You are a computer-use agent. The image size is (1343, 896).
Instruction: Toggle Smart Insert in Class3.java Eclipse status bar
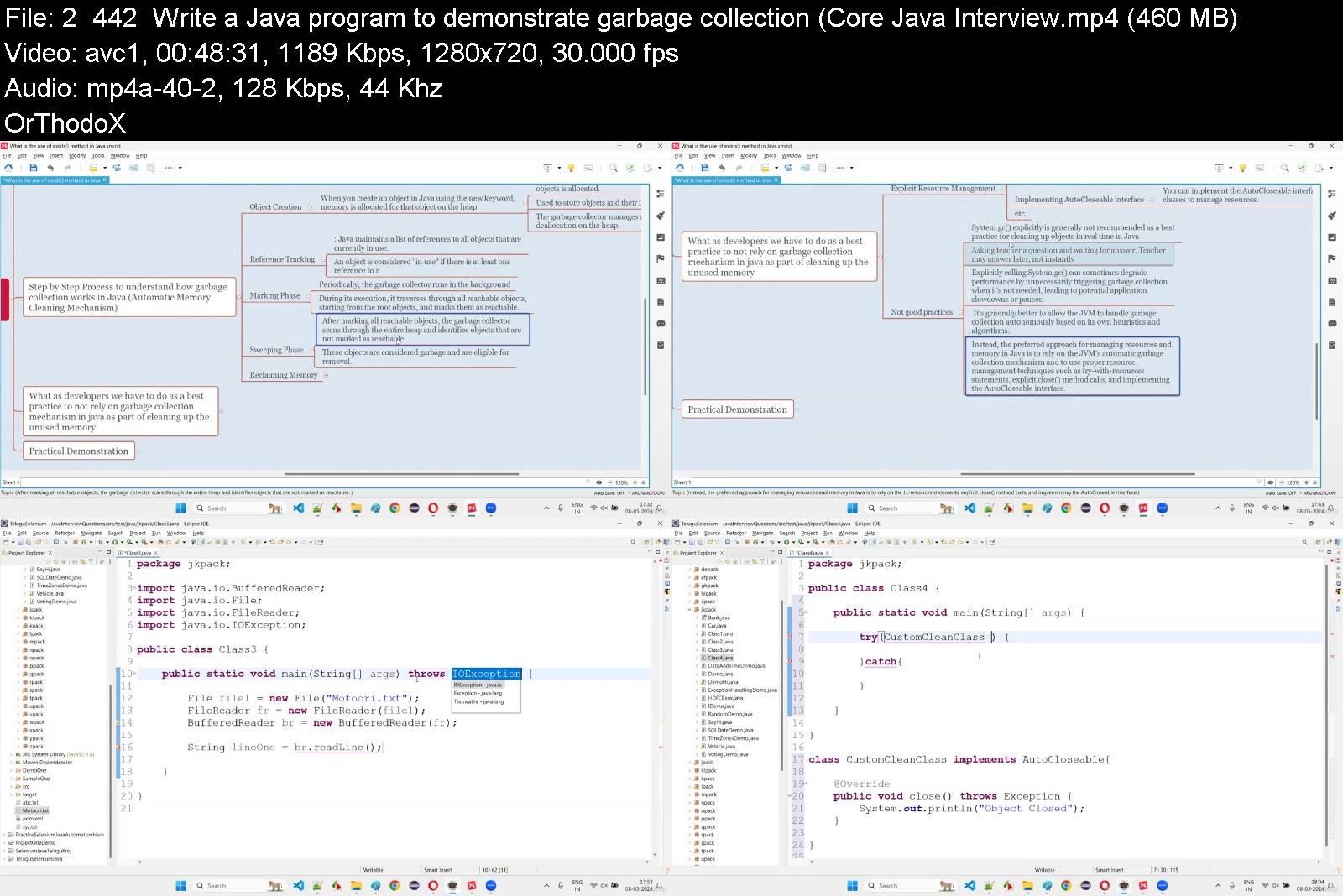click(x=438, y=870)
